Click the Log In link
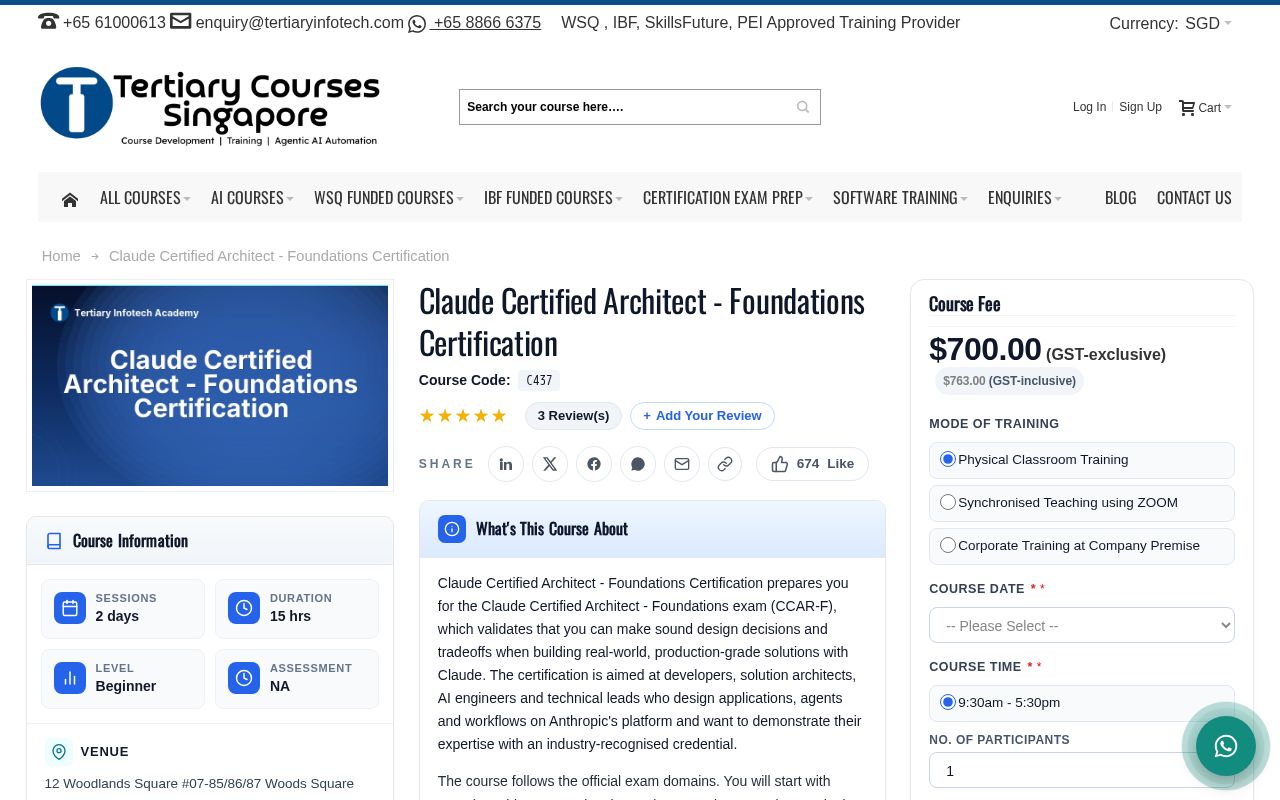1280x800 pixels. click(1089, 107)
